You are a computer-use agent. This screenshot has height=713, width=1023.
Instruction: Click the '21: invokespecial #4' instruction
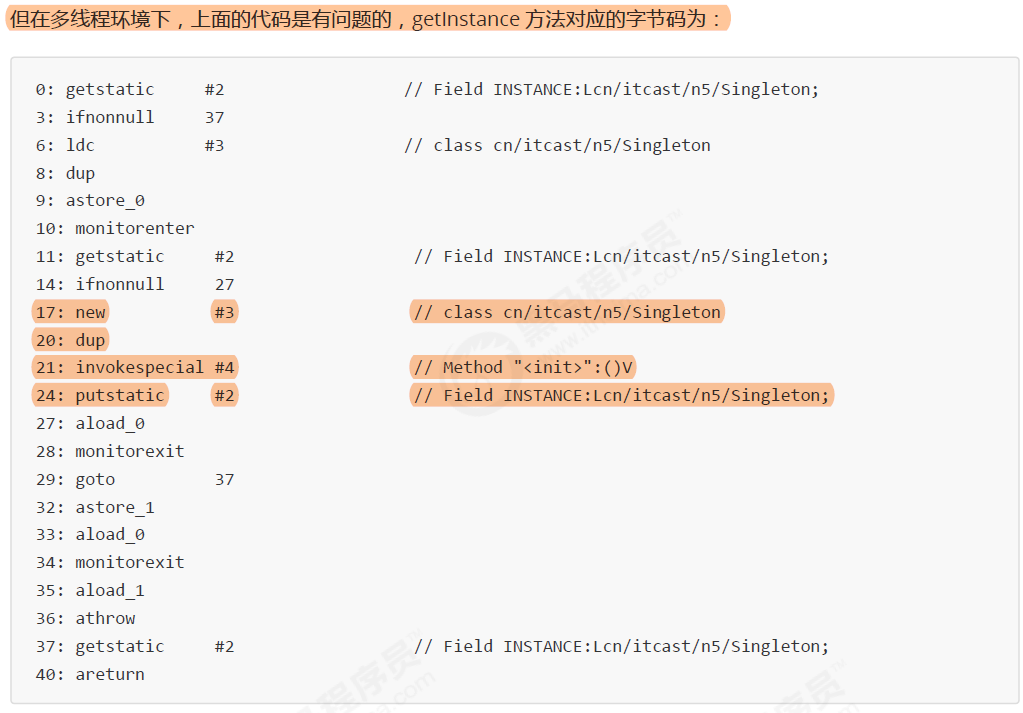135,368
